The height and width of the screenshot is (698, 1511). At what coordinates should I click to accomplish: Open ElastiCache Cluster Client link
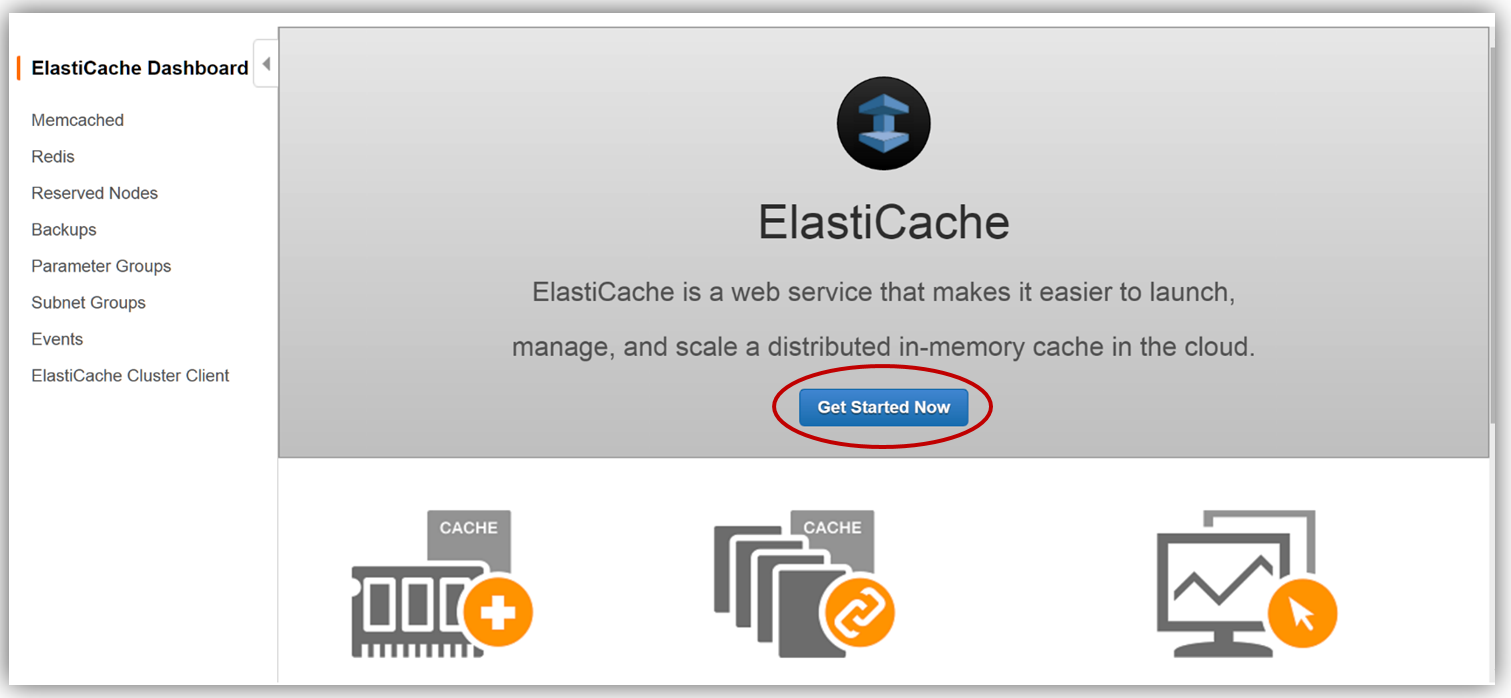tap(131, 376)
